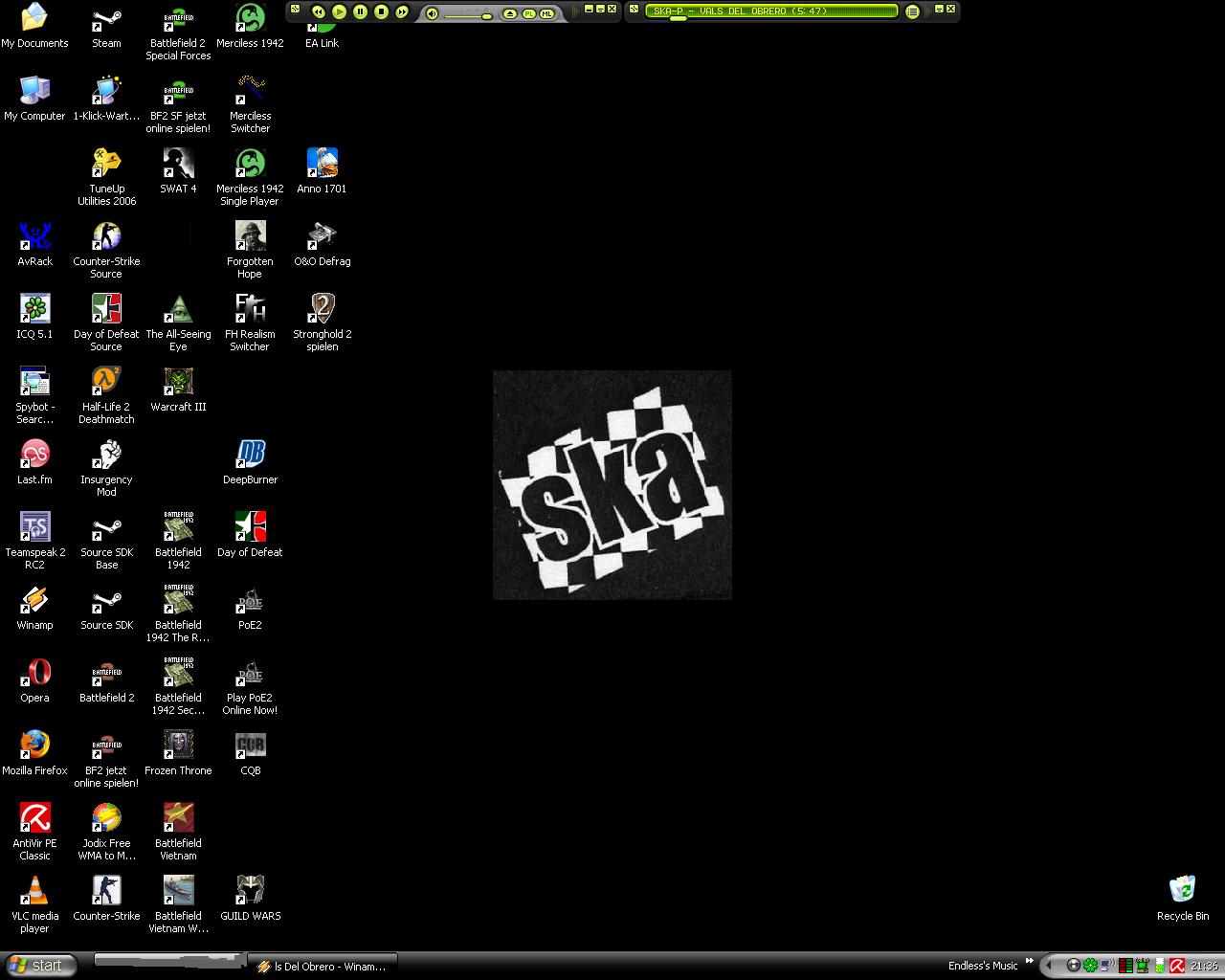Image resolution: width=1225 pixels, height=980 pixels.
Task: Launch the GUILD WARS shortcut
Action: [x=250, y=899]
